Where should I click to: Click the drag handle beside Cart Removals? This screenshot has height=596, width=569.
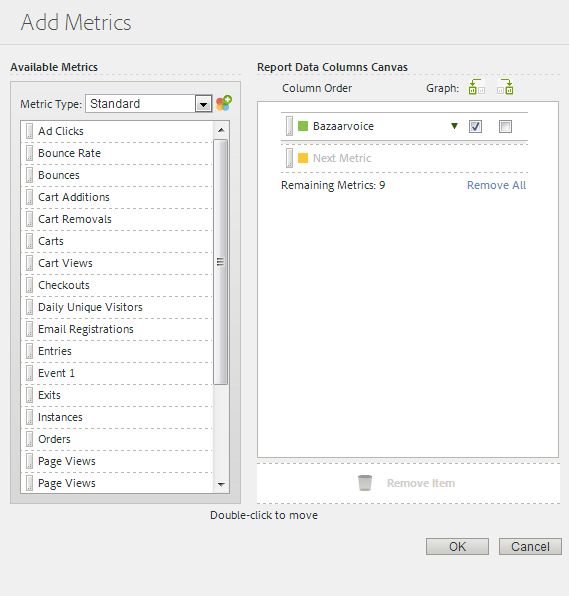[29, 219]
